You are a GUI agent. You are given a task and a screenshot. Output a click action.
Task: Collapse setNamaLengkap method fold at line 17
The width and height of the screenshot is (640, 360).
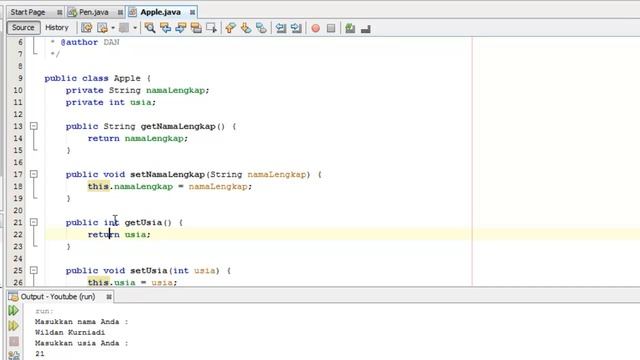(x=34, y=174)
